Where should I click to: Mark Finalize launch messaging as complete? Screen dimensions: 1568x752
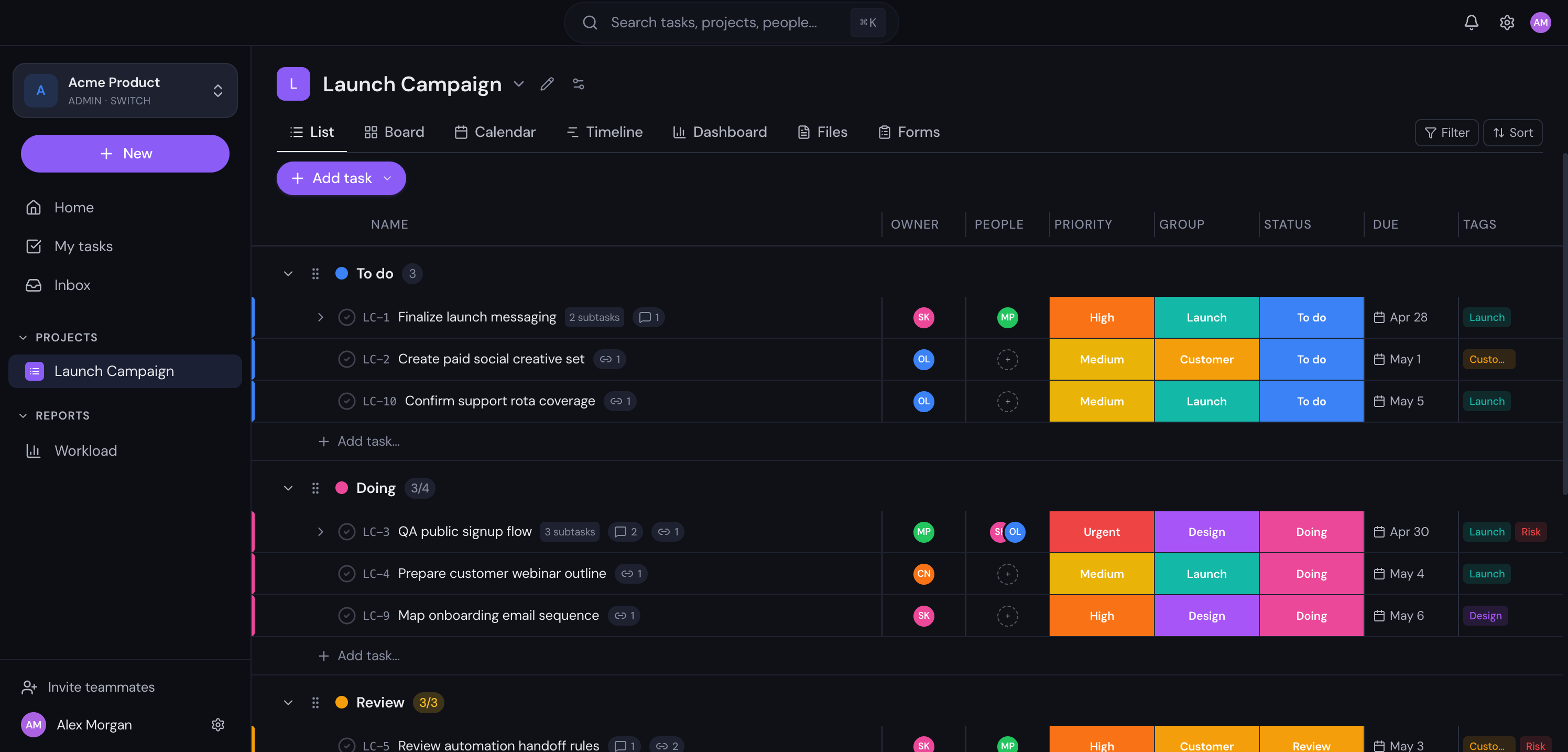pyautogui.click(x=346, y=317)
